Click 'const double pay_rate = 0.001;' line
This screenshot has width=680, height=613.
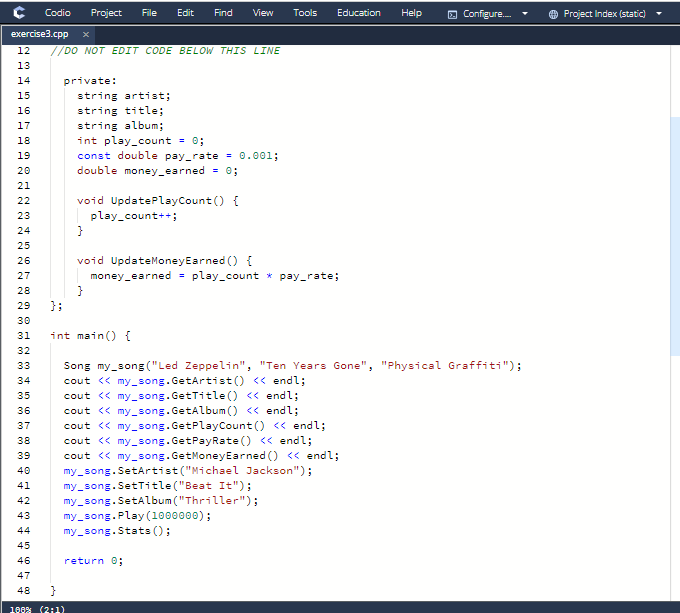point(178,156)
